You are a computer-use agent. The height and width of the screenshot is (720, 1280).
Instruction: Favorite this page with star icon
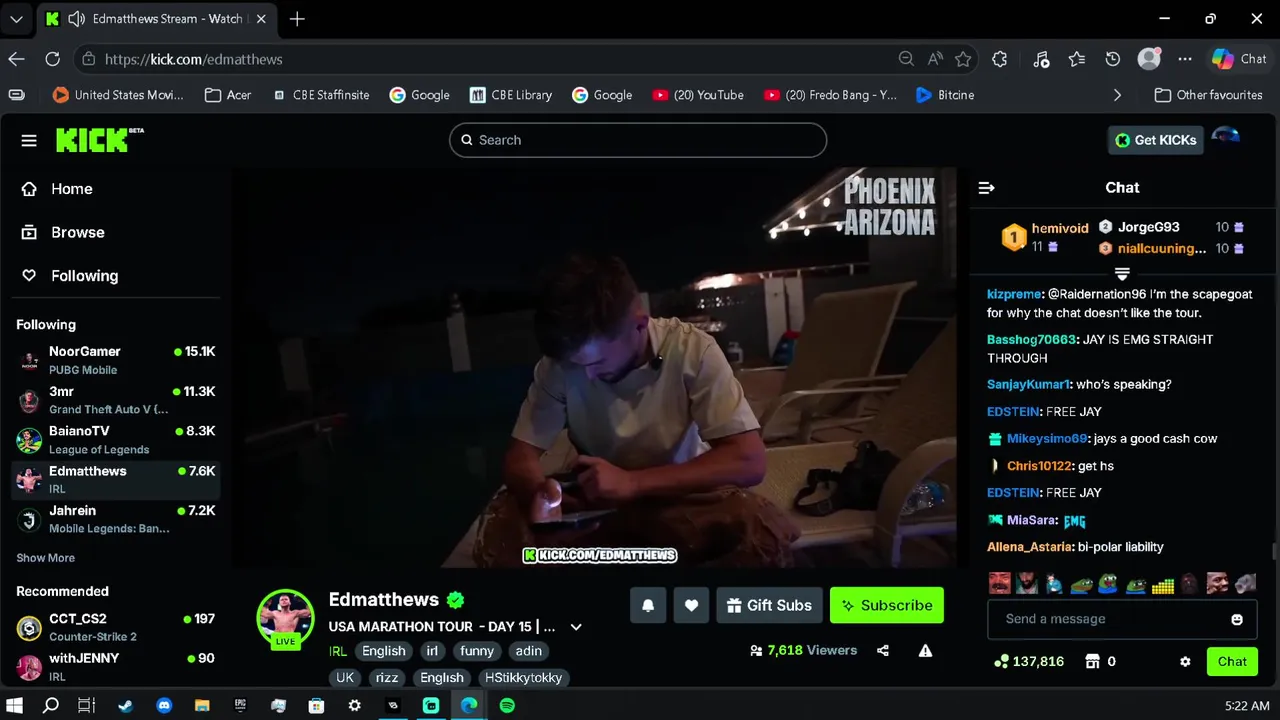(x=963, y=59)
